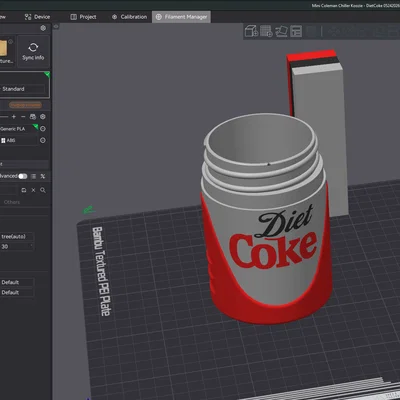Click the Arrange all objects icon
Screen dimensions: 400x400
tap(296, 31)
